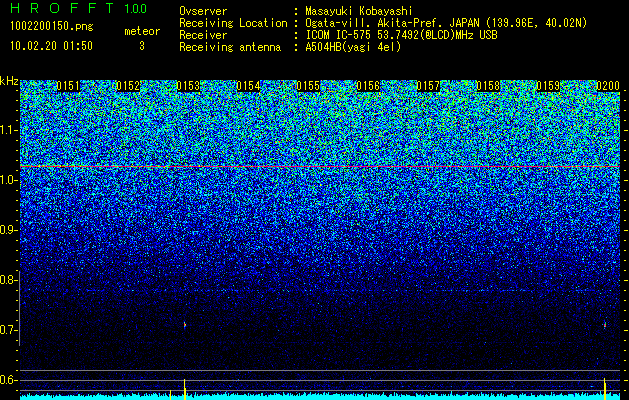This screenshot has width=629, height=400.
Task: Click the 0.8 kHz axis label
Action: tap(8, 280)
